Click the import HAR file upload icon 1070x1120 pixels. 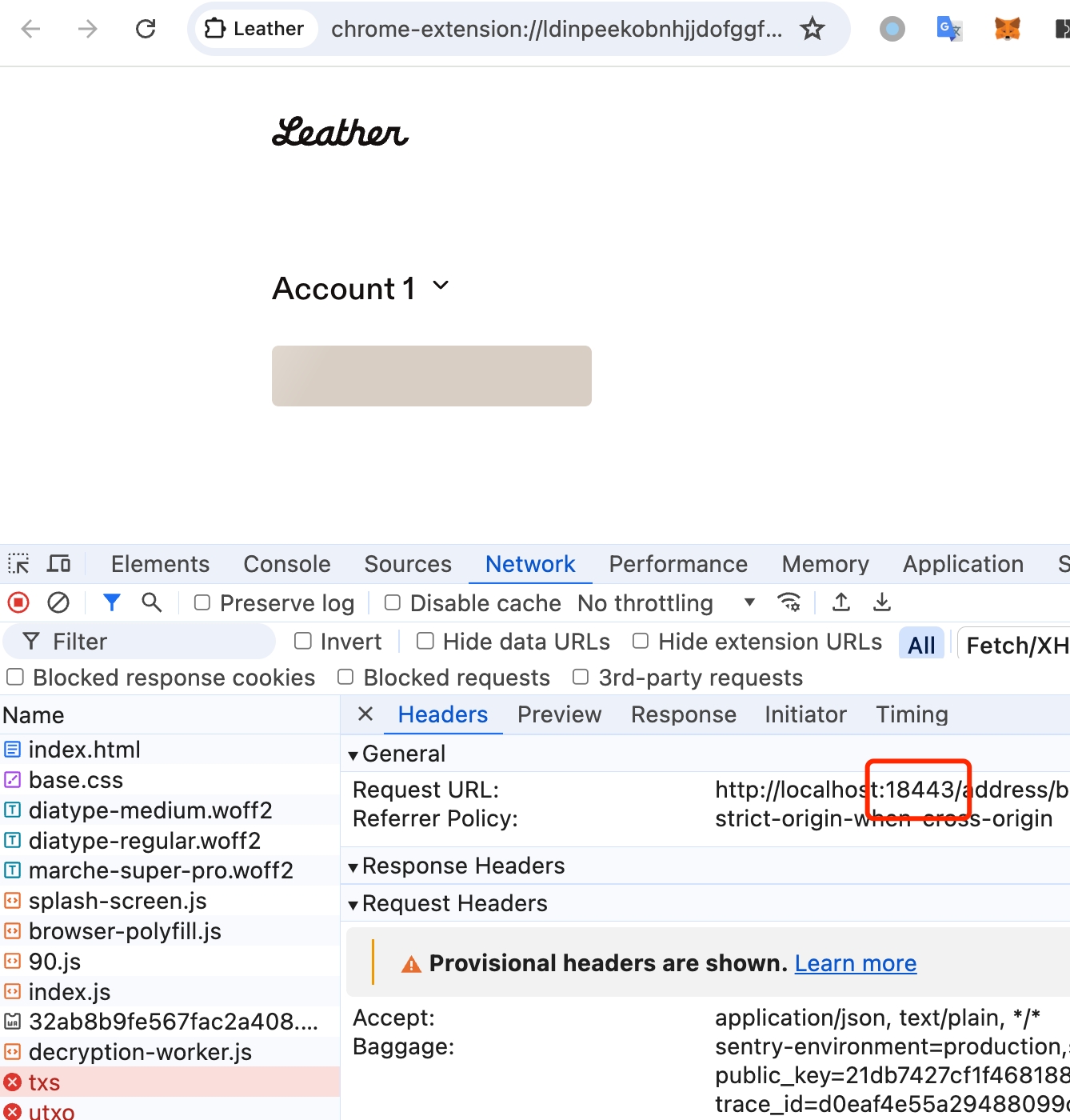(840, 602)
